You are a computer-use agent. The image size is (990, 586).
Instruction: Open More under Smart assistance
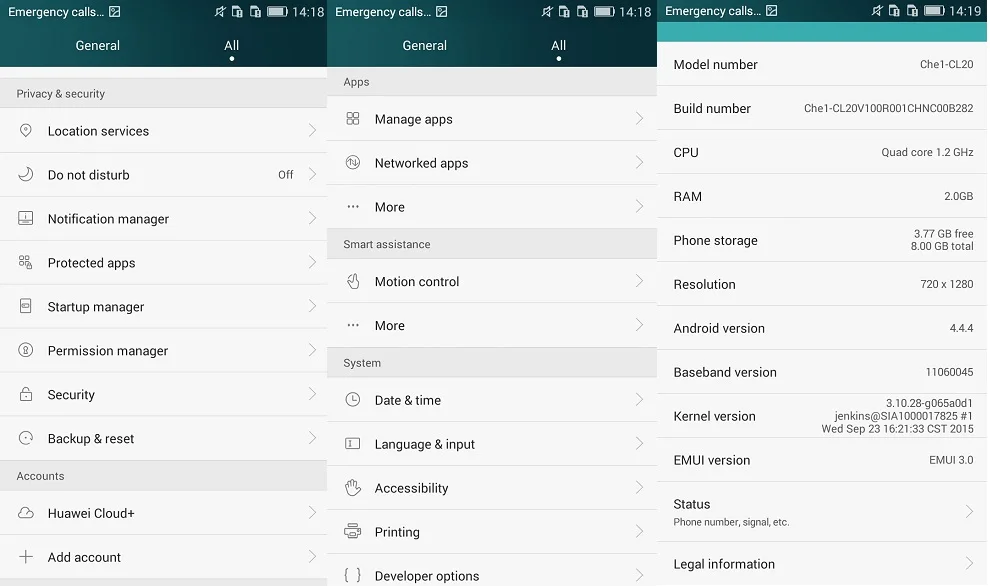click(390, 326)
